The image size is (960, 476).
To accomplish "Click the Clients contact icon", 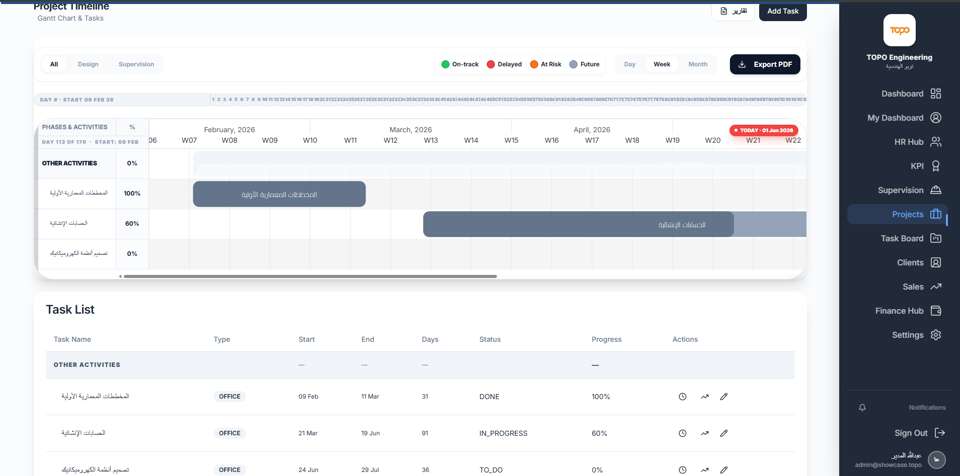I will (935, 262).
